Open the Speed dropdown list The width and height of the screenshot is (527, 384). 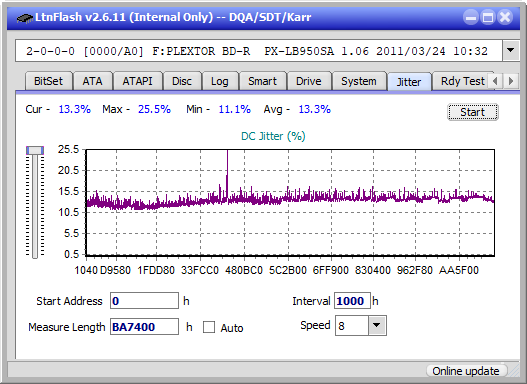pyautogui.click(x=377, y=325)
